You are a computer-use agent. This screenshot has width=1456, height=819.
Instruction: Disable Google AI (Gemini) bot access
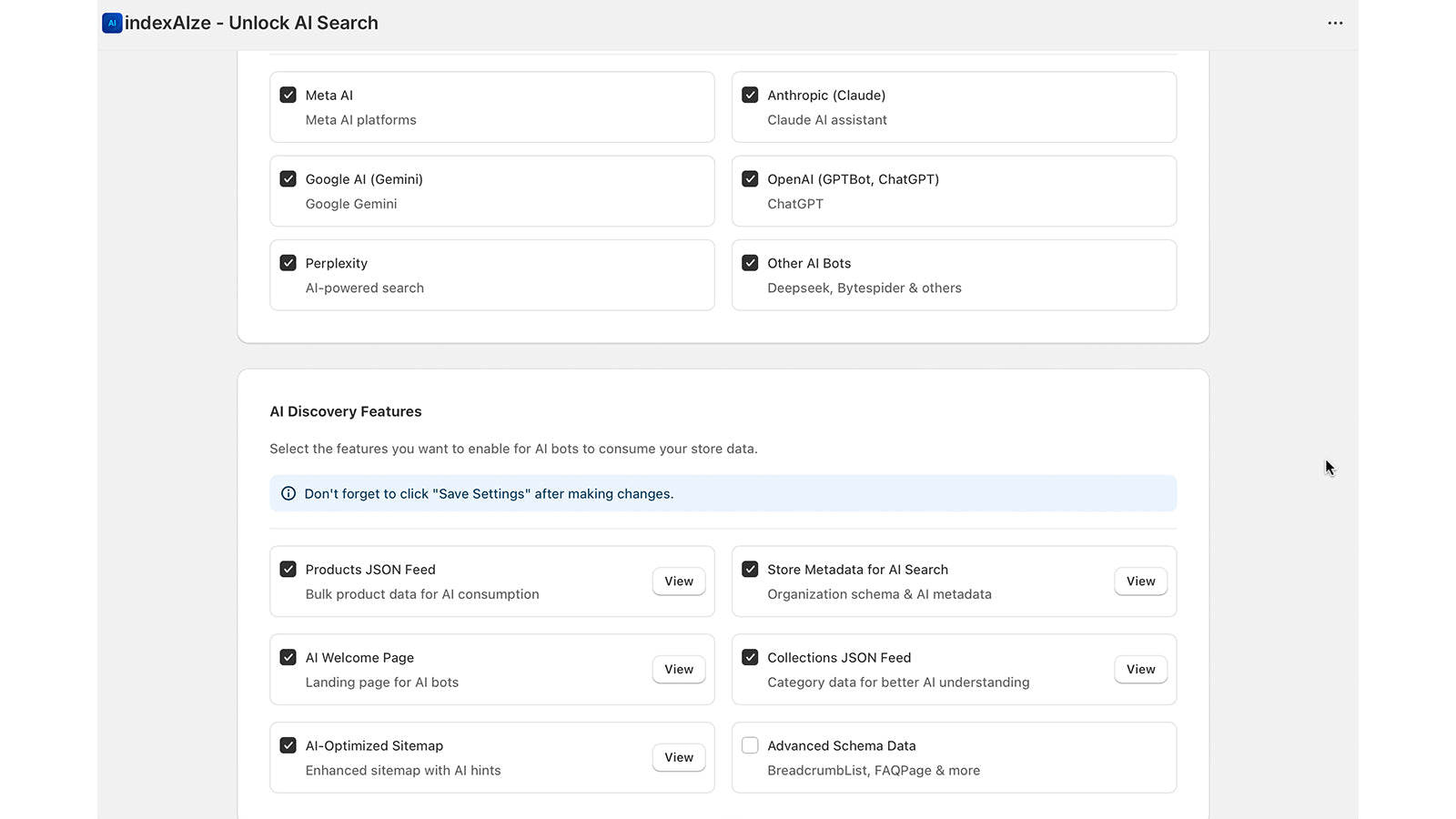[288, 179]
